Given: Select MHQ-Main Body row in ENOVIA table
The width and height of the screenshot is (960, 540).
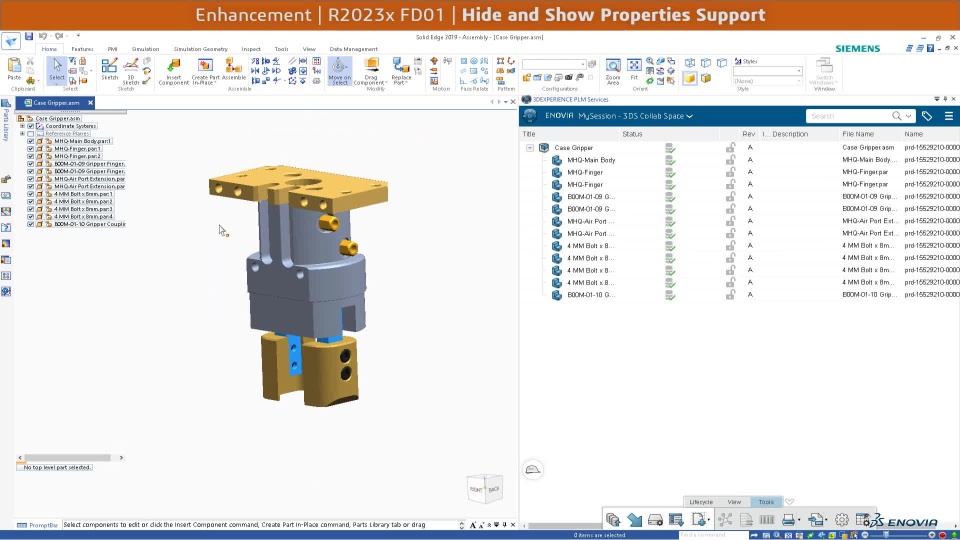Looking at the screenshot, I should point(740,160).
